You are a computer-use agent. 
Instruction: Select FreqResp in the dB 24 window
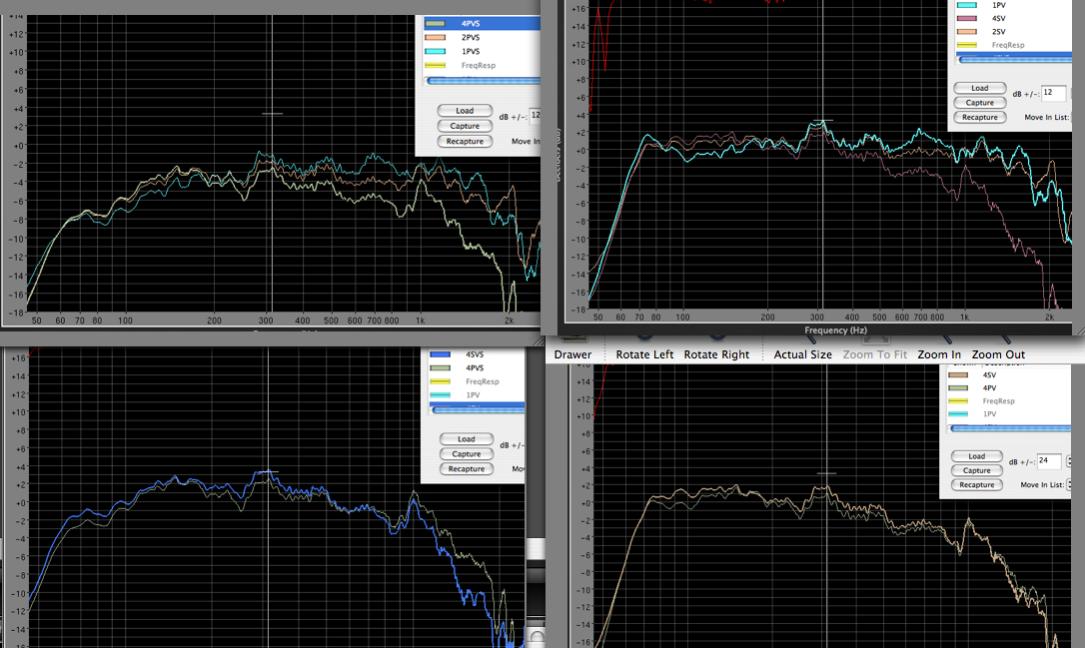tap(999, 401)
